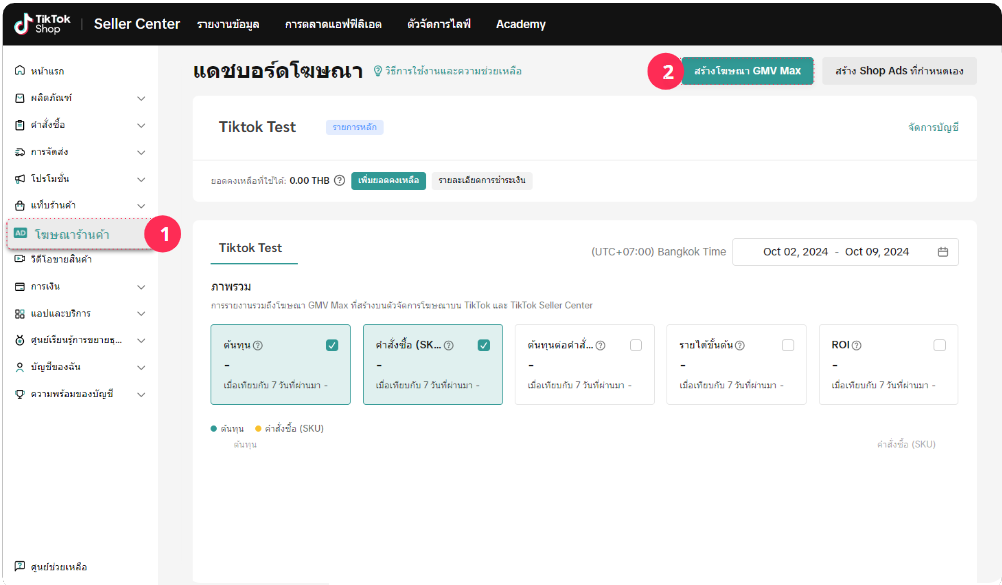Click the info icon beside 0.00 THB balance

(340, 181)
